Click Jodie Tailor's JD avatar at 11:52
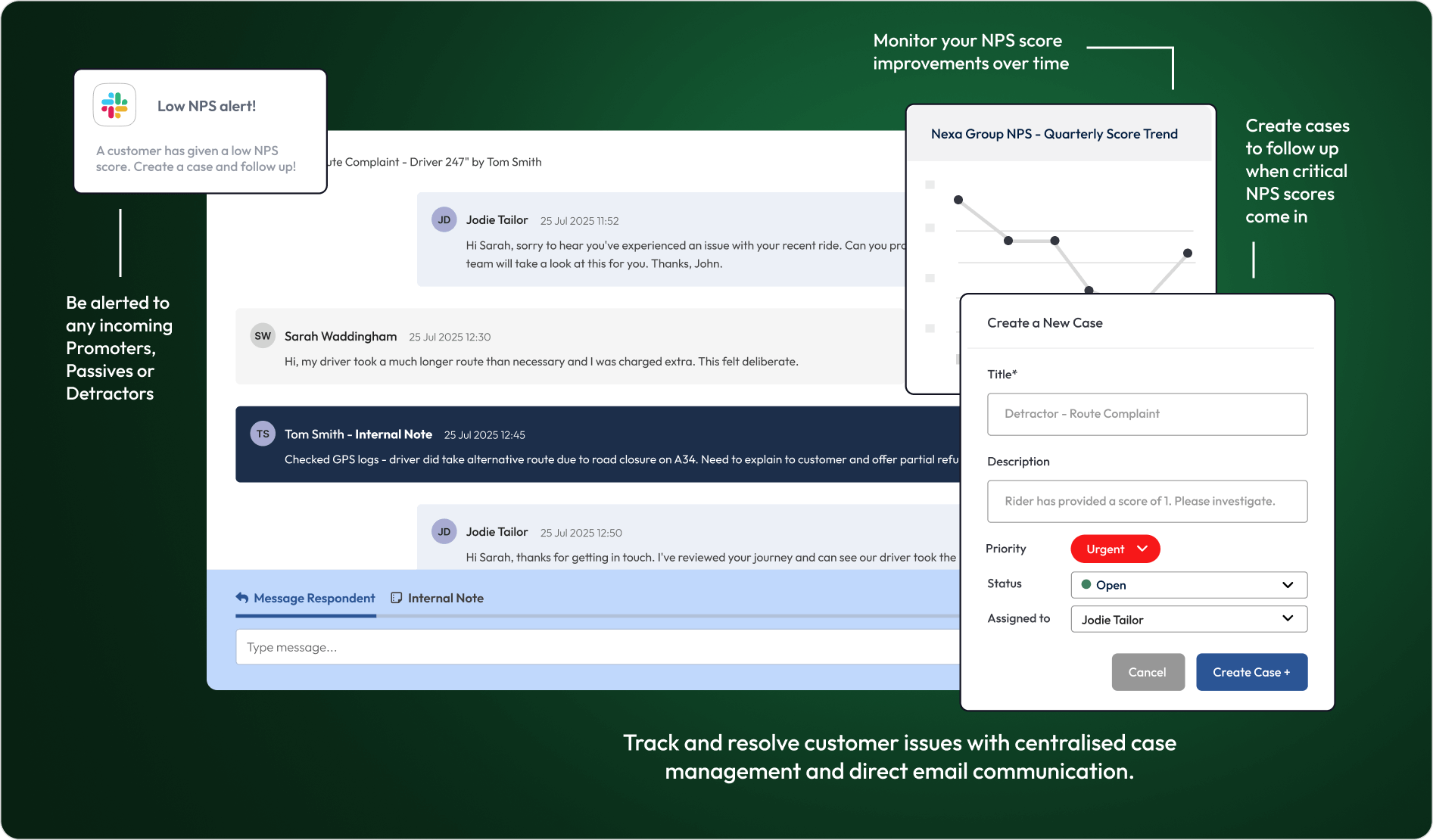Screen dimensions: 1433x840 tap(444, 220)
